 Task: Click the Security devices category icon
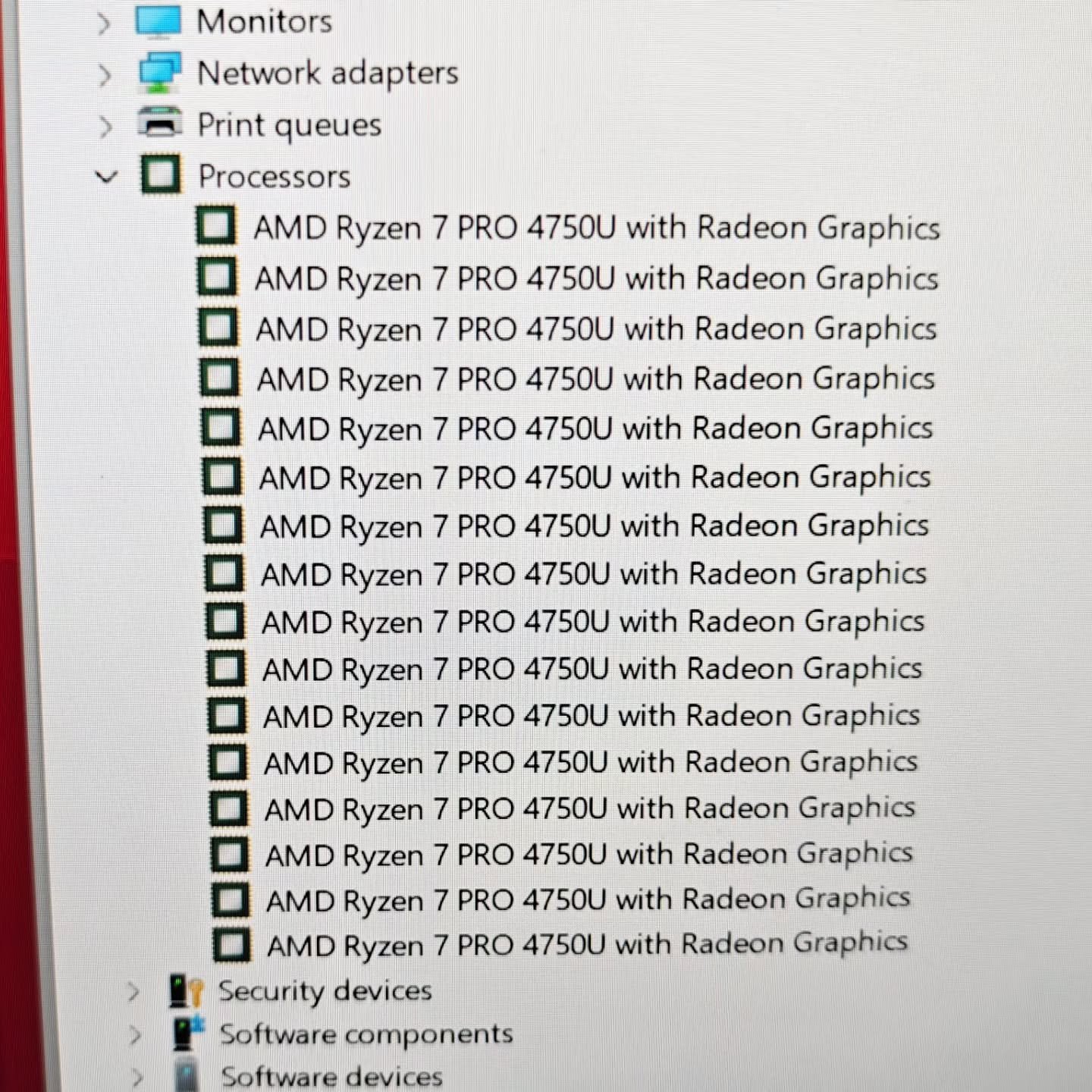(x=186, y=990)
